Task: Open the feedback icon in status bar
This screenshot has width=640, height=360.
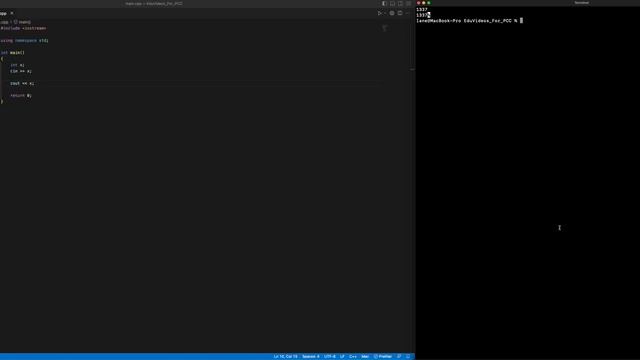Action: [x=399, y=356]
